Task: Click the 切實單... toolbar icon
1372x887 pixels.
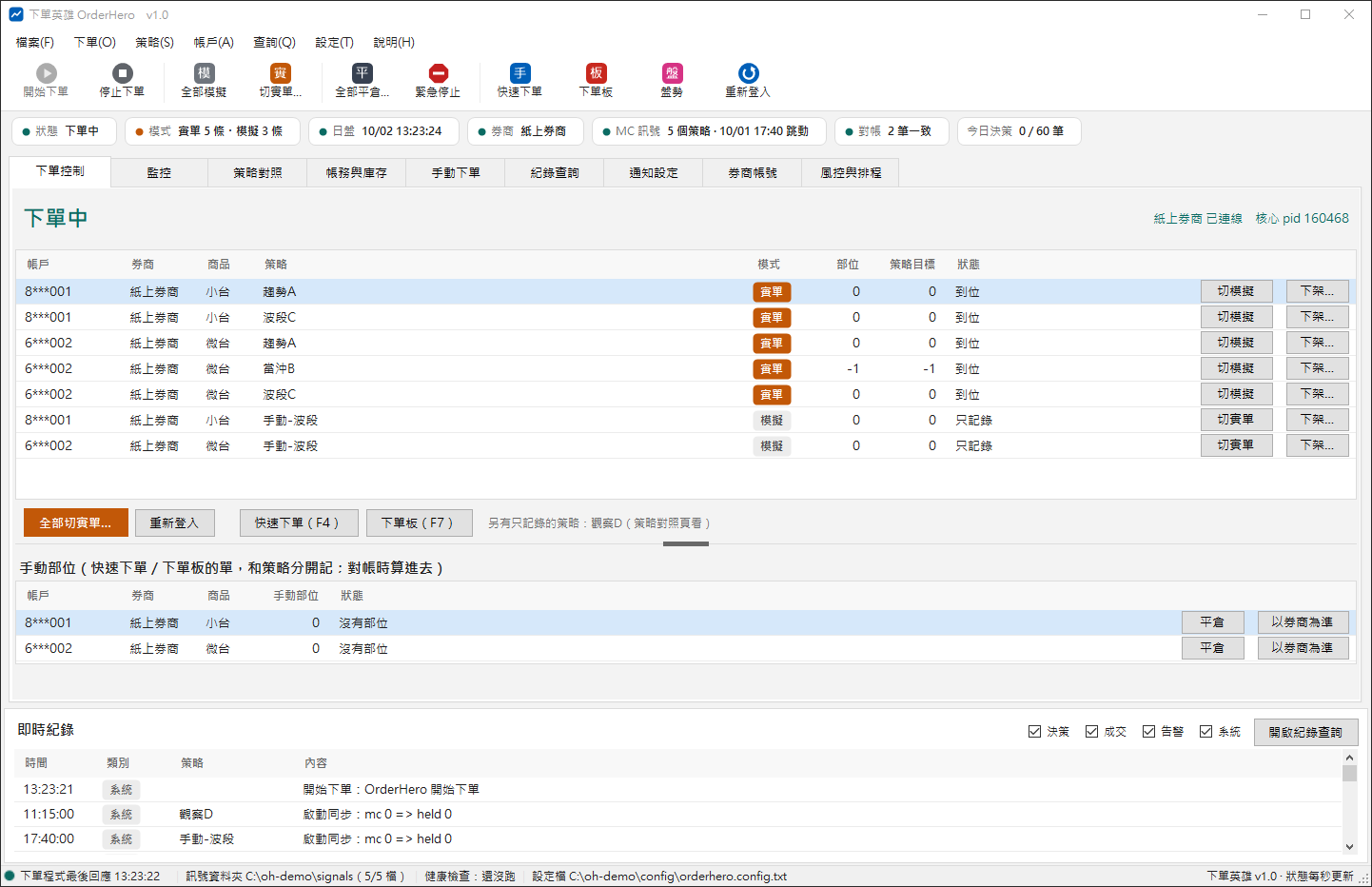Action: [280, 80]
